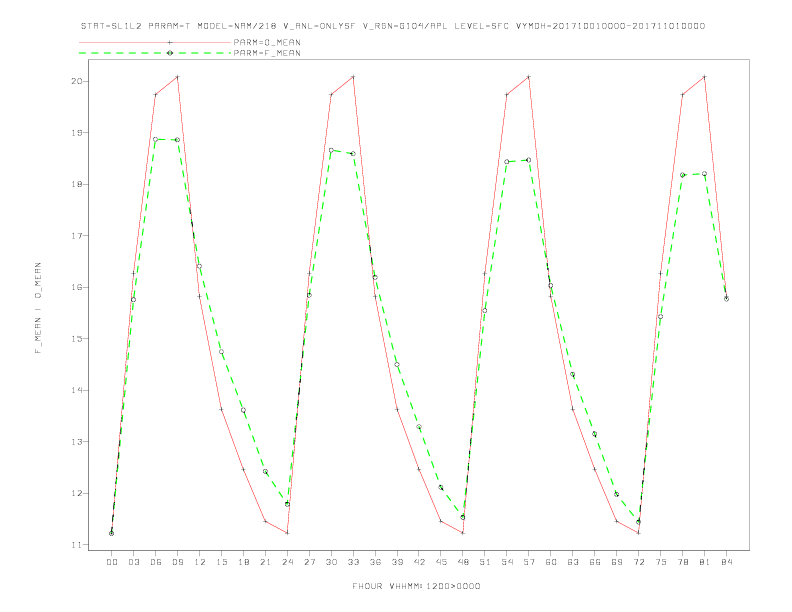The height and width of the screenshot is (612, 792).
Task: Click x-axis tick label 27
Action: click(309, 562)
